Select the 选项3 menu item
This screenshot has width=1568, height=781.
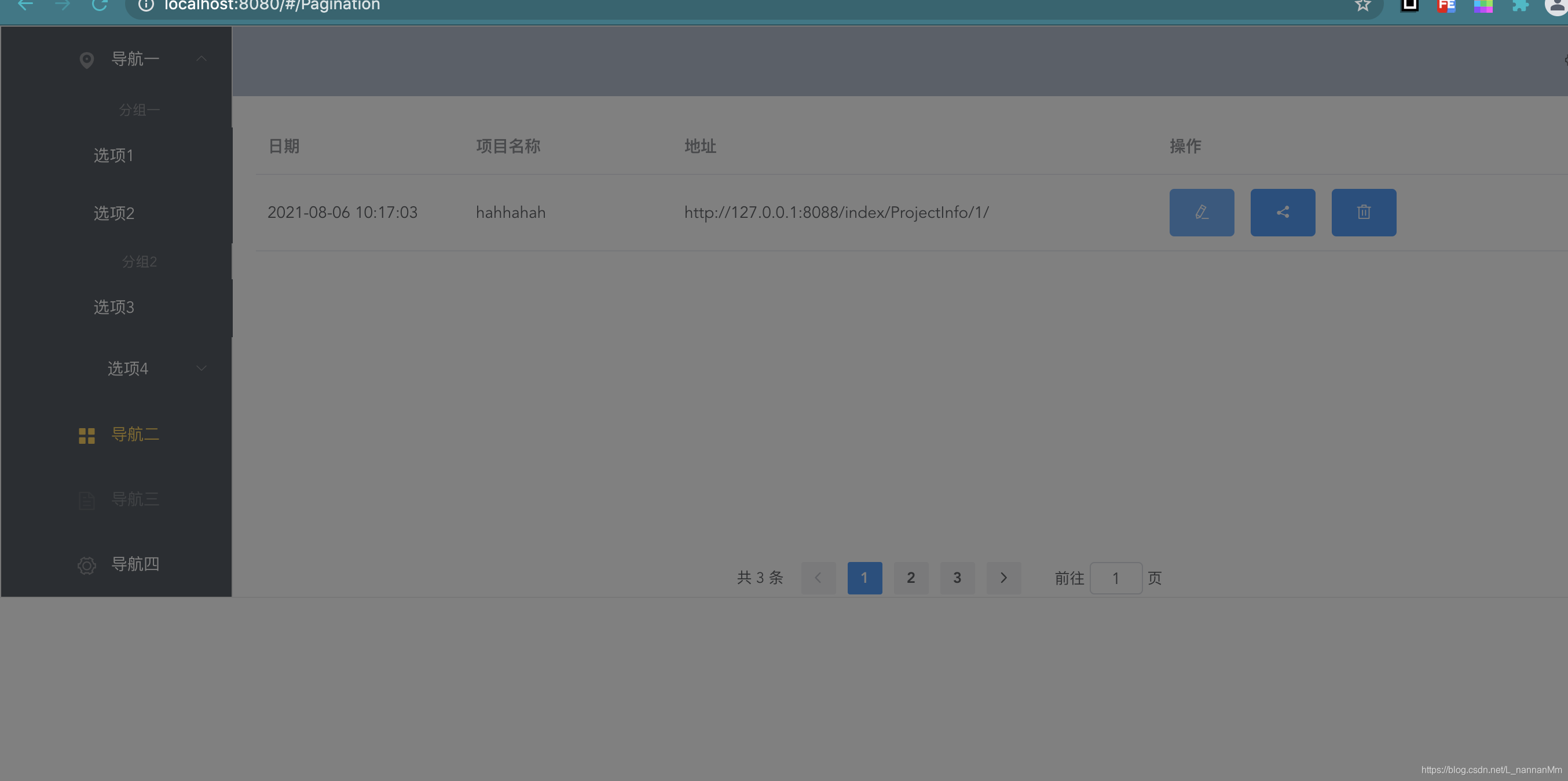pyautogui.click(x=114, y=307)
